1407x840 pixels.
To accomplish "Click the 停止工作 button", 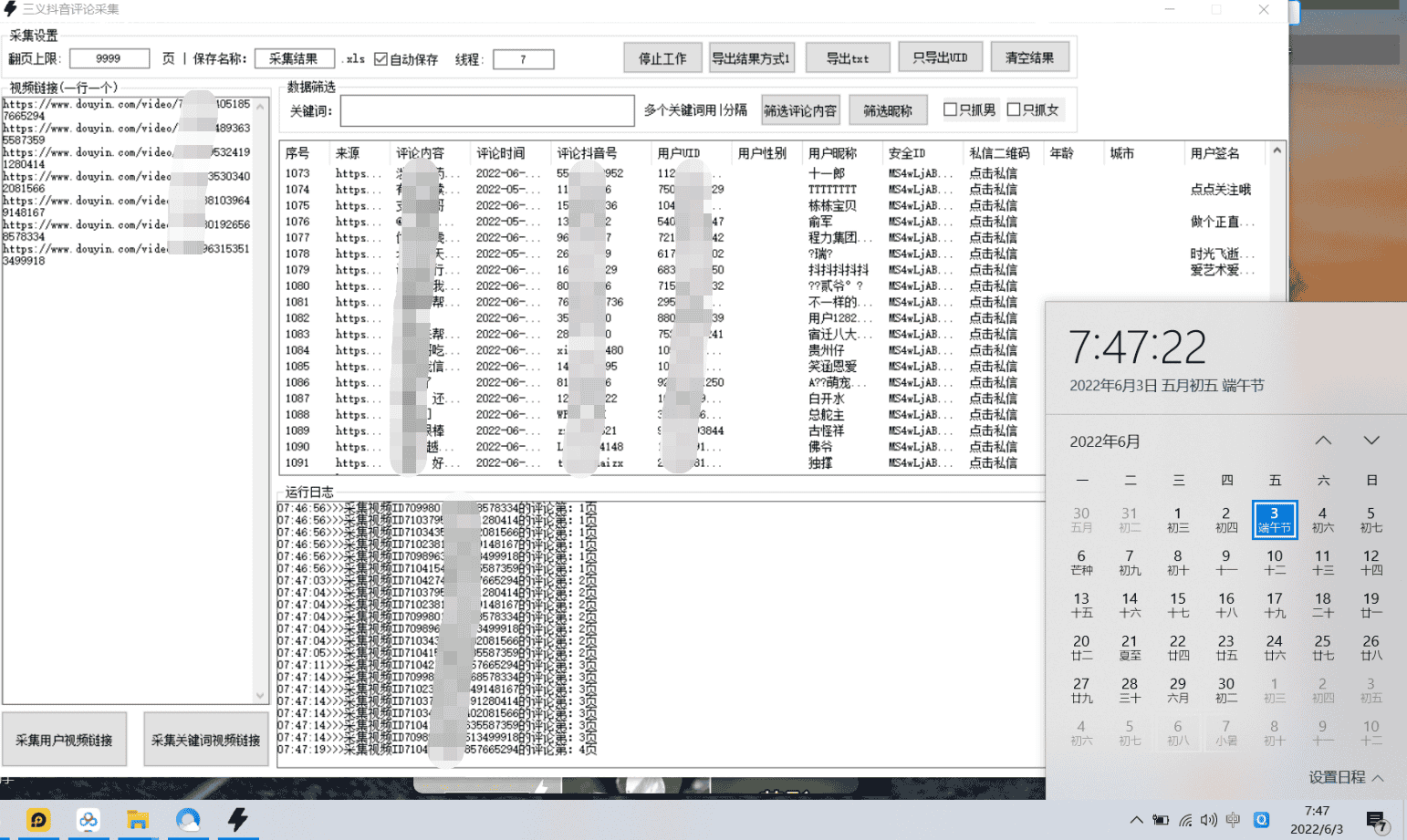I will (662, 58).
